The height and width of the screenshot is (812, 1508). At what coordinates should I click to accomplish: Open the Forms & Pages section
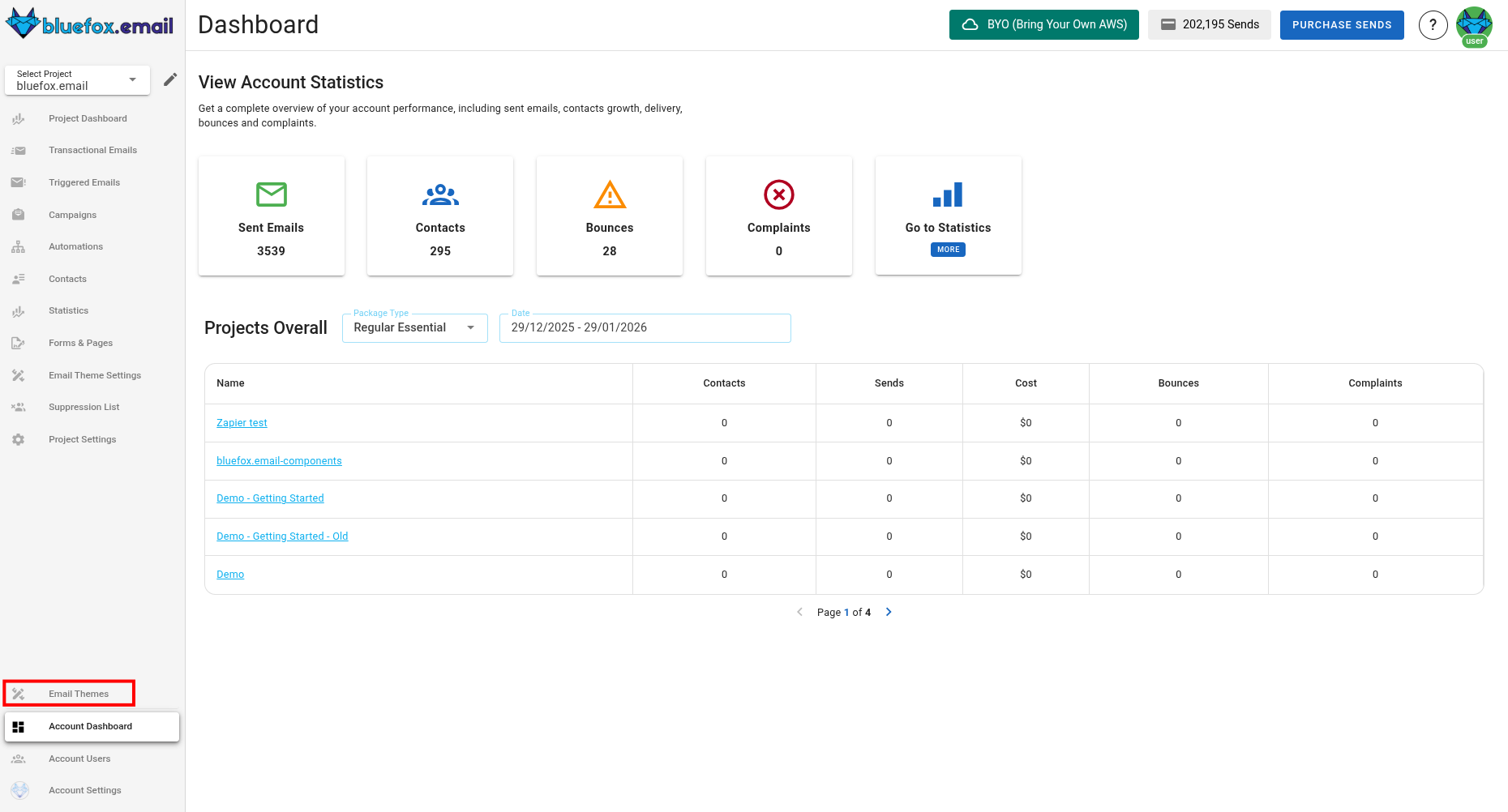click(80, 343)
